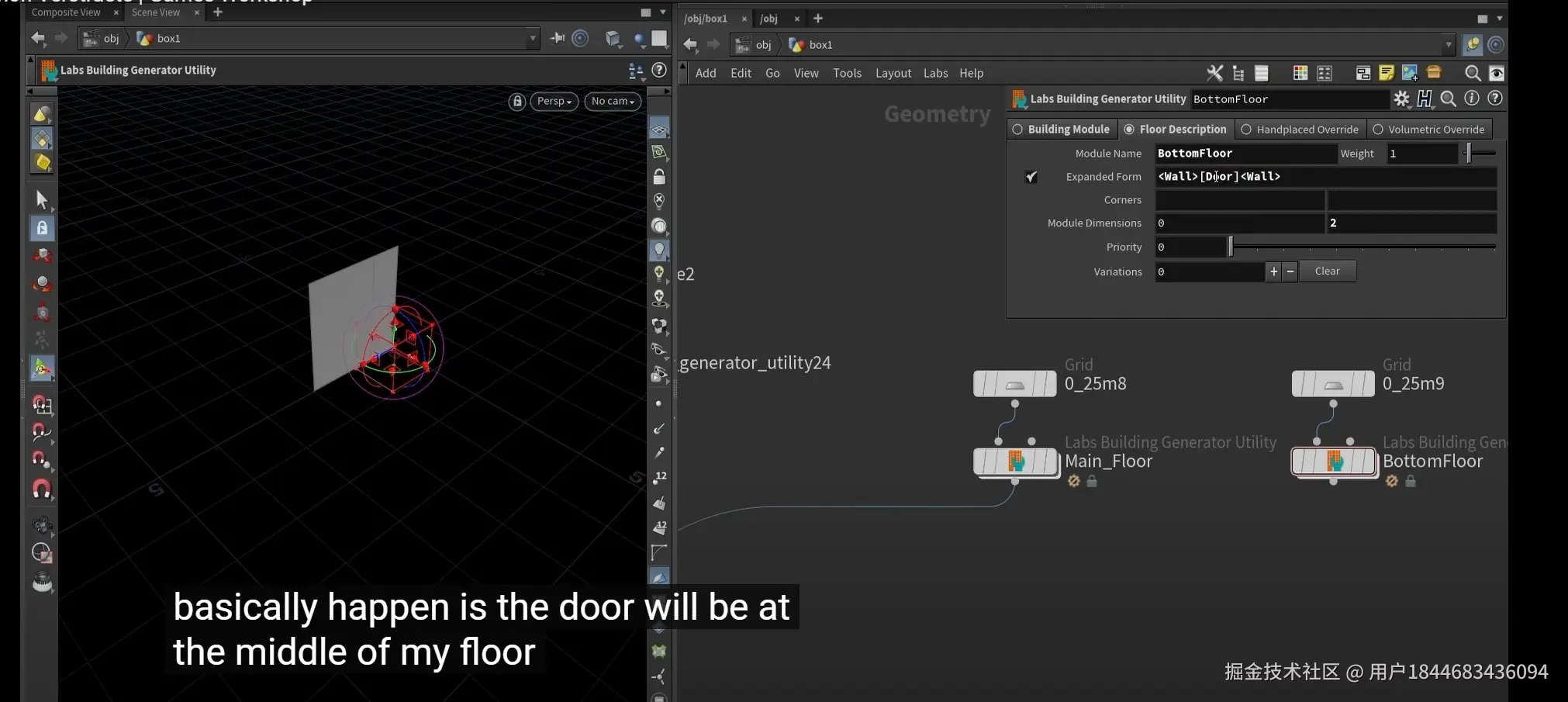Adjust the Priority slider handle
The width and height of the screenshot is (1568, 702).
coord(1230,247)
